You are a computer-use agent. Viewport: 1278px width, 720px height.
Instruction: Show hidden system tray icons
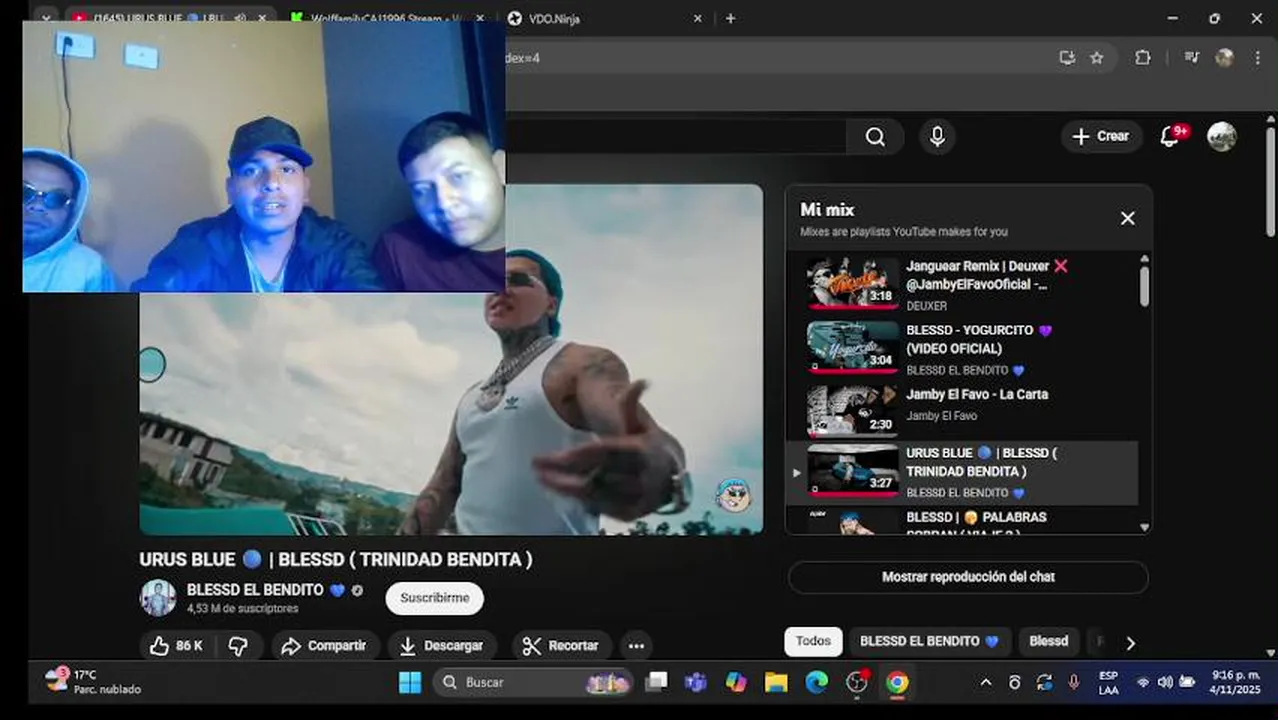click(x=985, y=682)
